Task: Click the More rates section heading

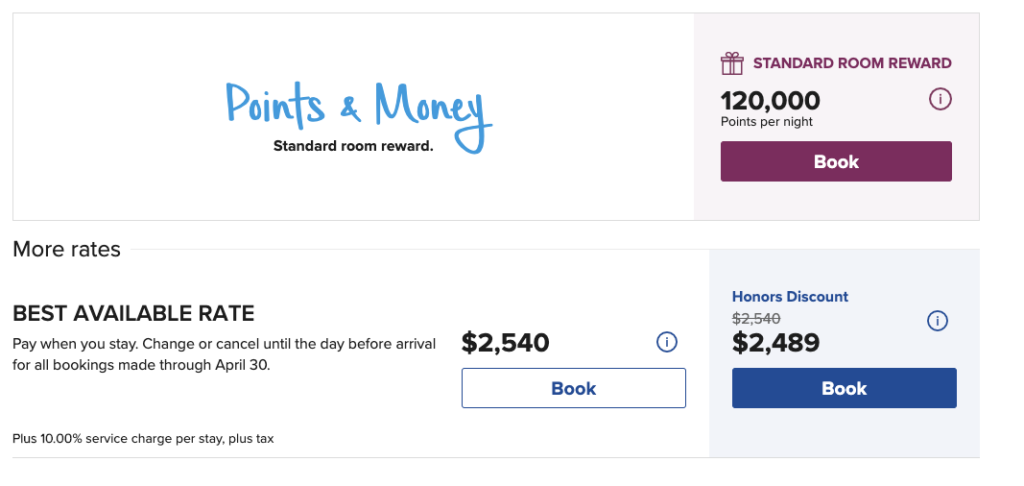Action: (66, 249)
